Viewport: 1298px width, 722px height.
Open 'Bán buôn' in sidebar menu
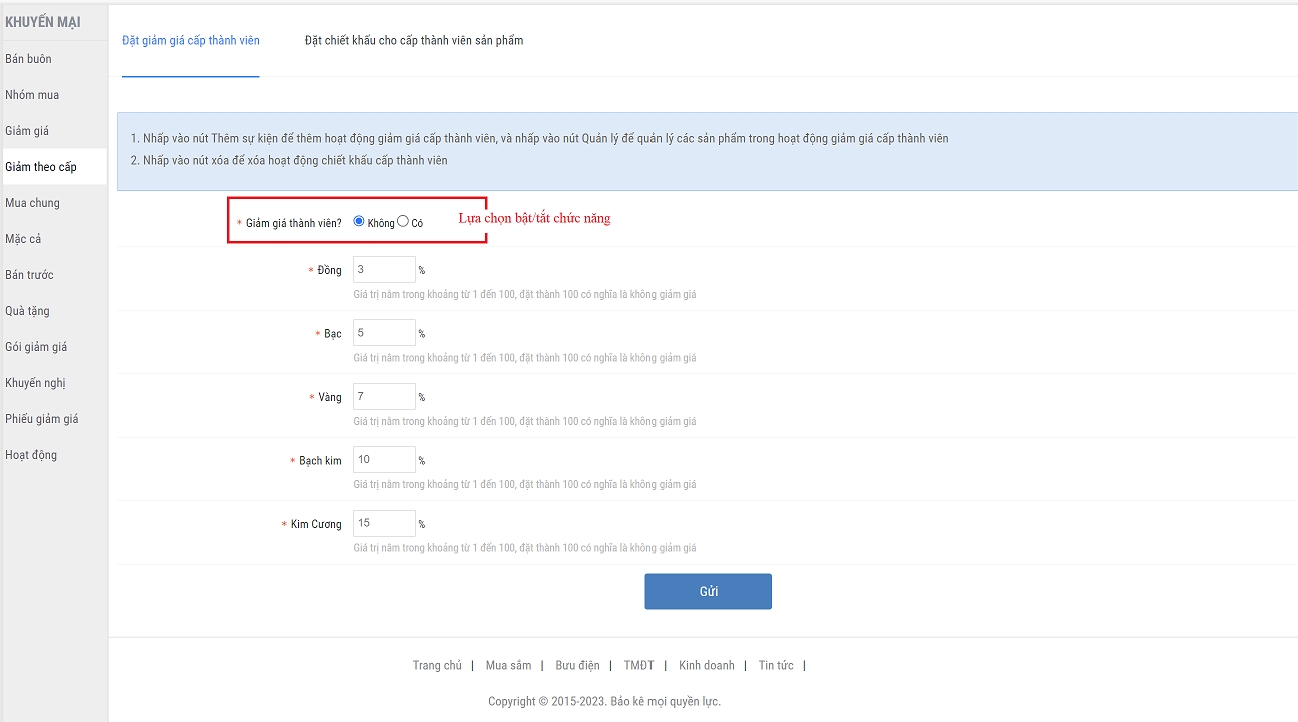pos(28,59)
